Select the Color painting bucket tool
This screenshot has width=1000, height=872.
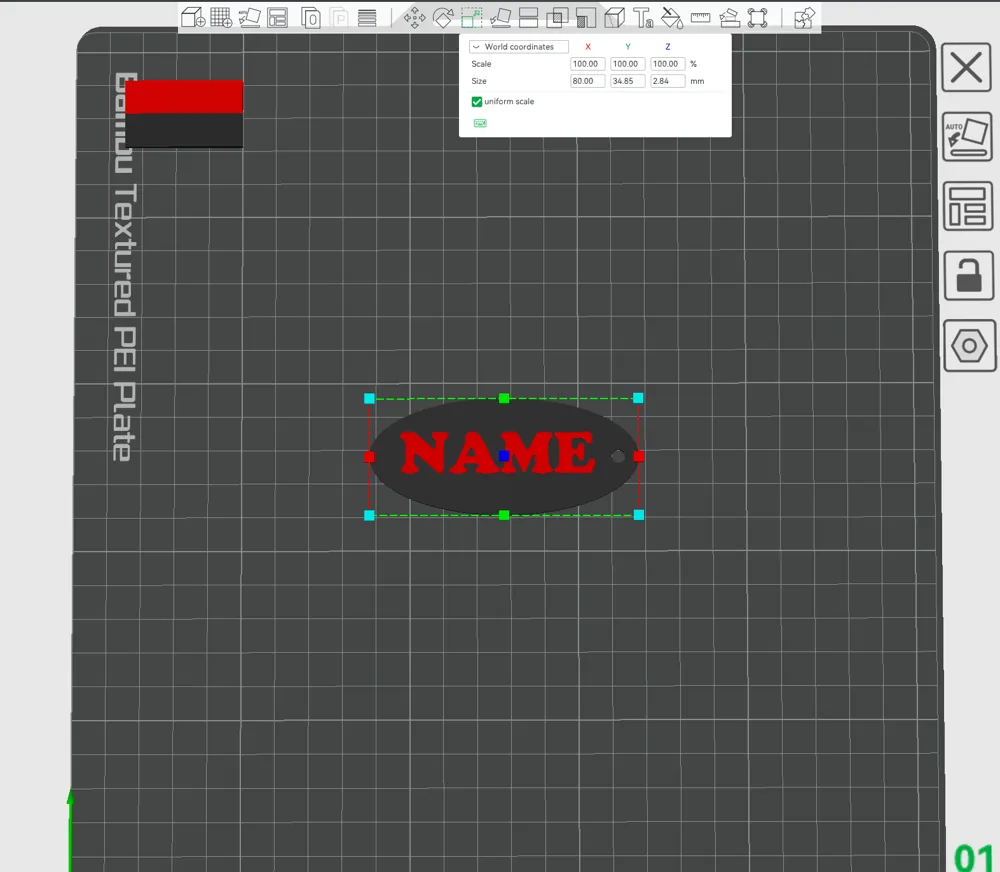pyautogui.click(x=672, y=17)
